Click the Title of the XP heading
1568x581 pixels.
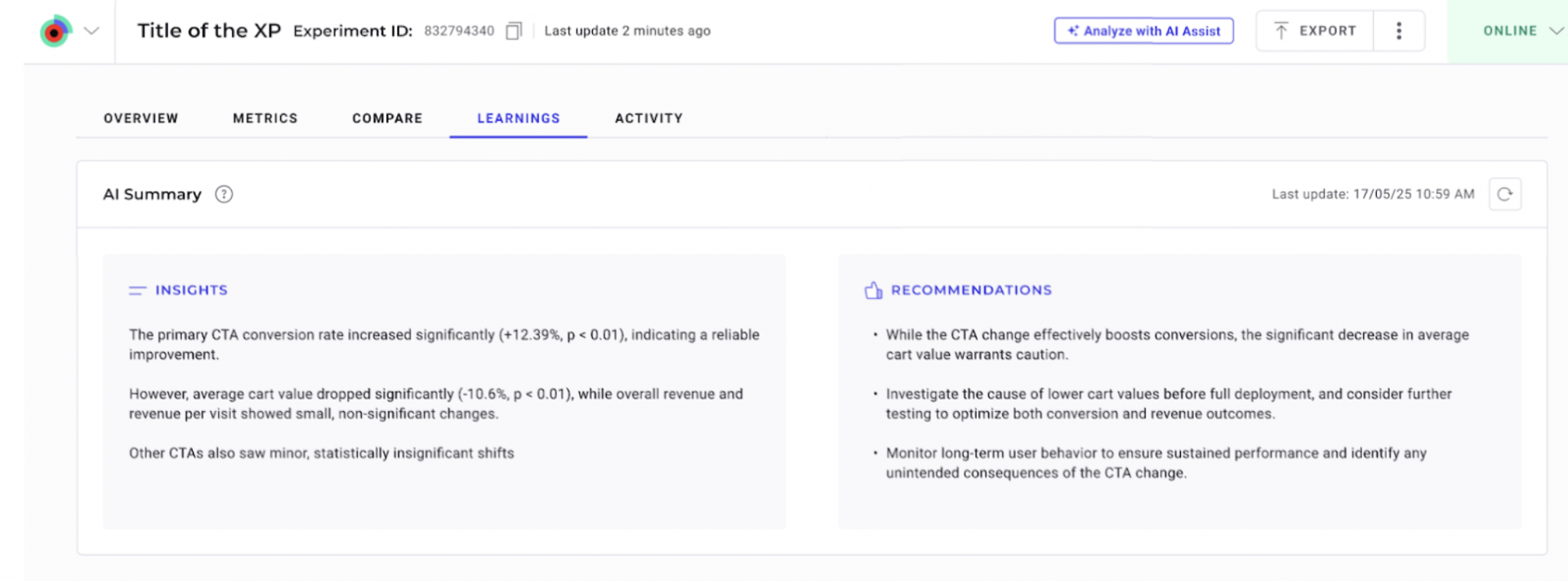coord(209,31)
